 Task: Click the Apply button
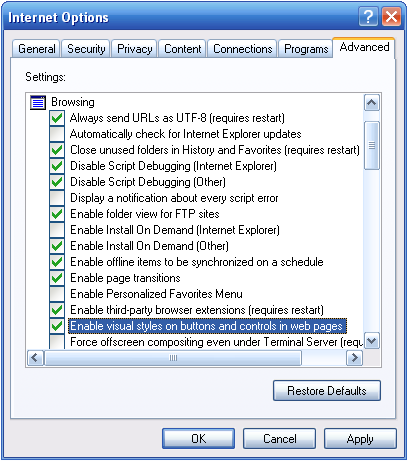click(x=360, y=439)
